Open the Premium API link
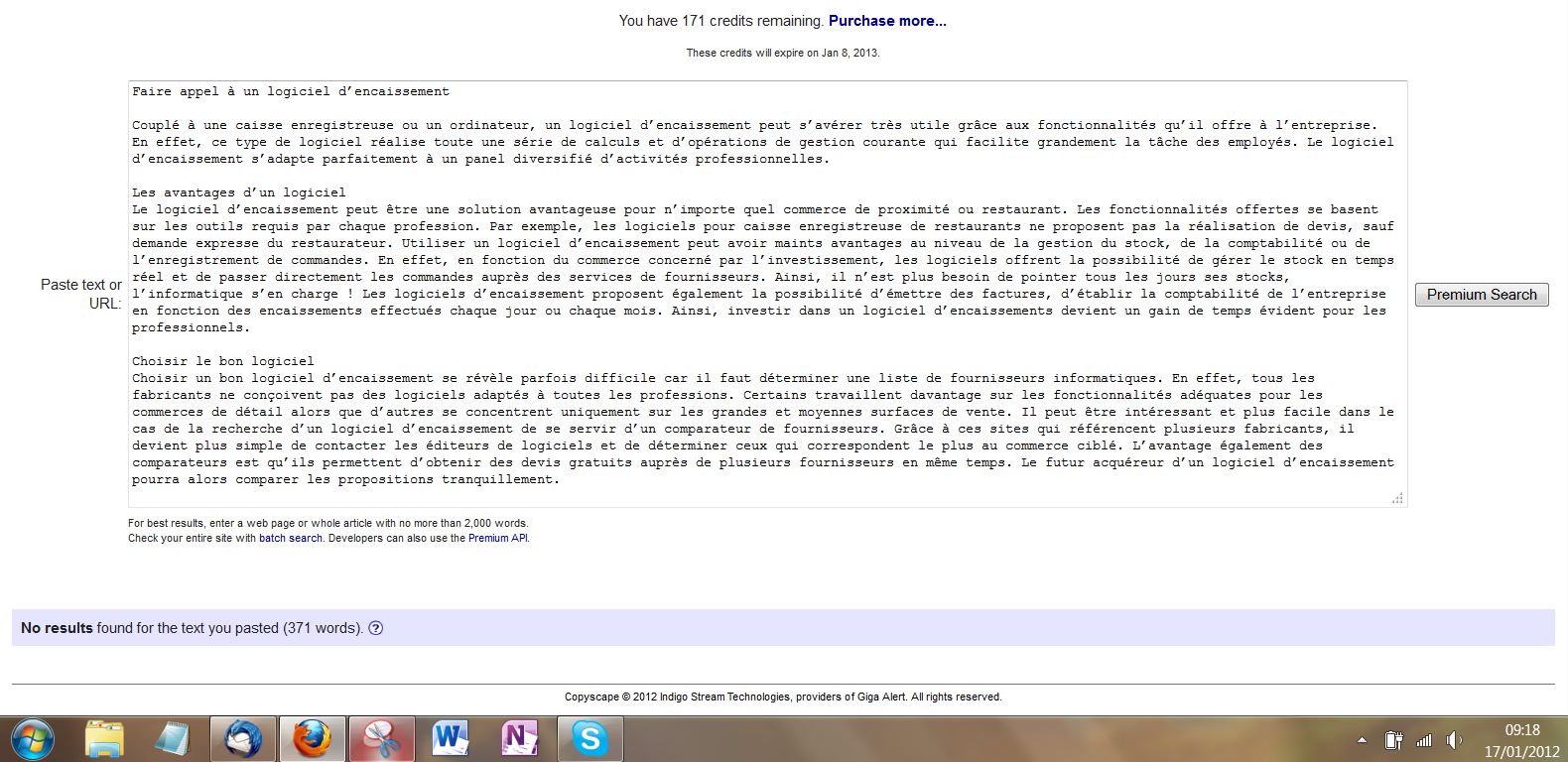This screenshot has width=1568, height=762. (498, 538)
